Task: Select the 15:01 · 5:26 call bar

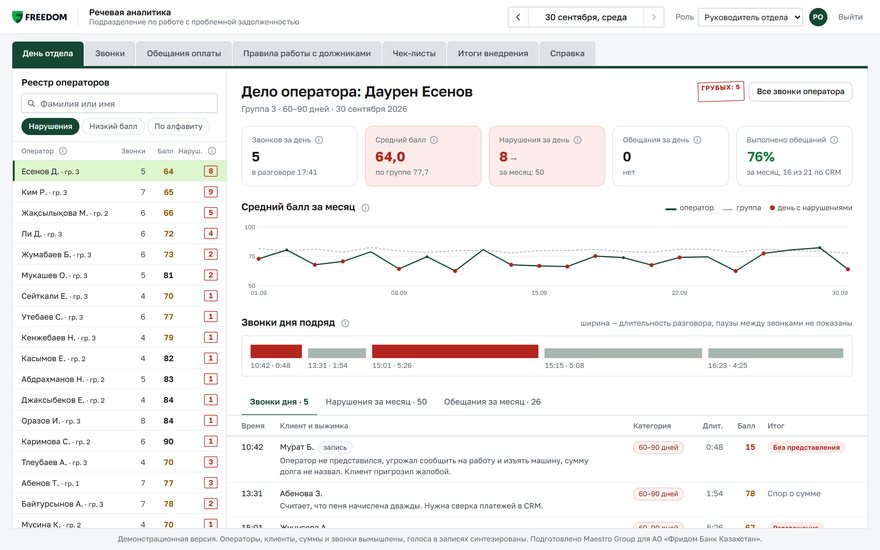Action: pos(455,351)
